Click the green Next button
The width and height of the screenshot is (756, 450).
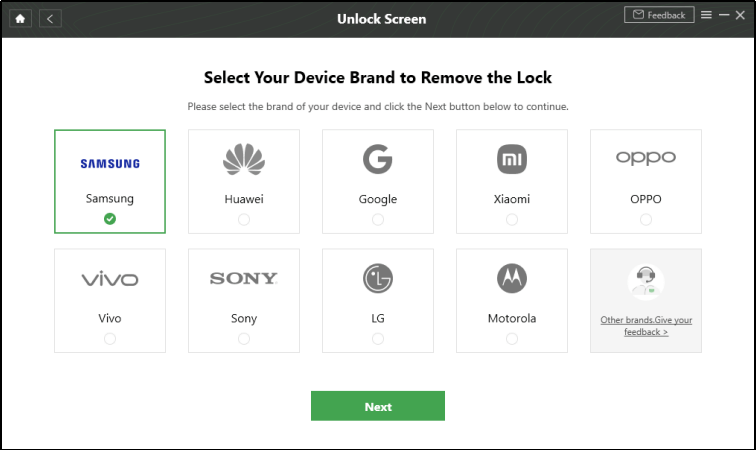[378, 406]
